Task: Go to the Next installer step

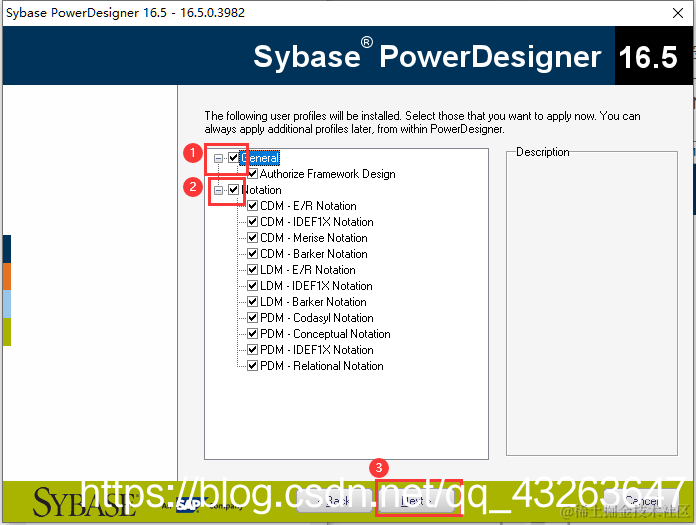Action: point(416,501)
